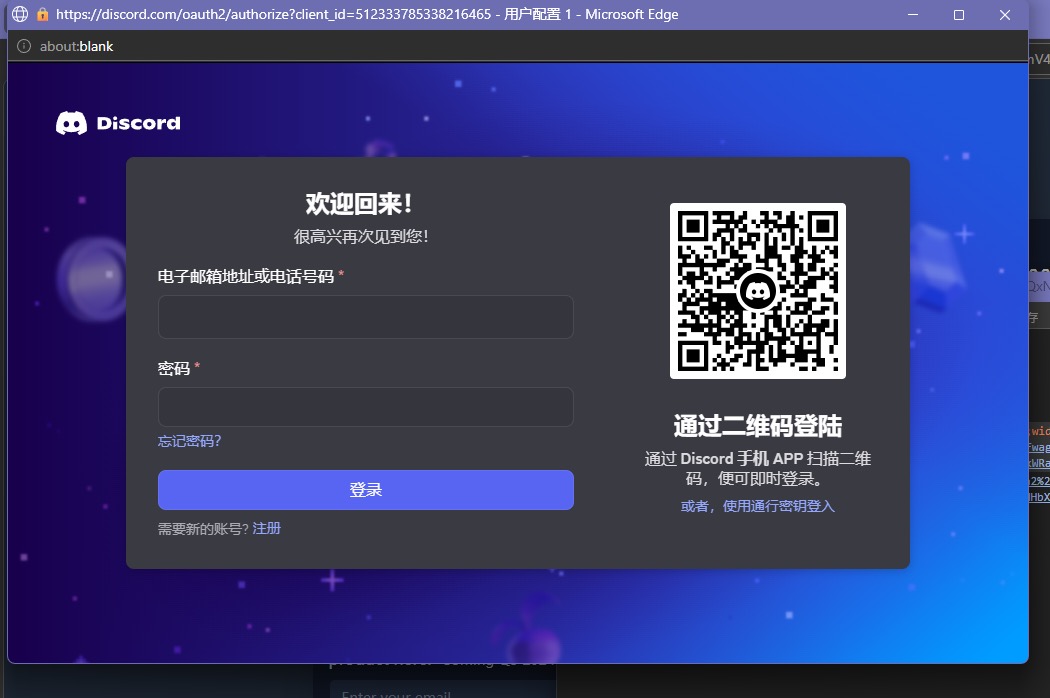Maximize the Edge popup window
1050x698 pixels.
[958, 15]
